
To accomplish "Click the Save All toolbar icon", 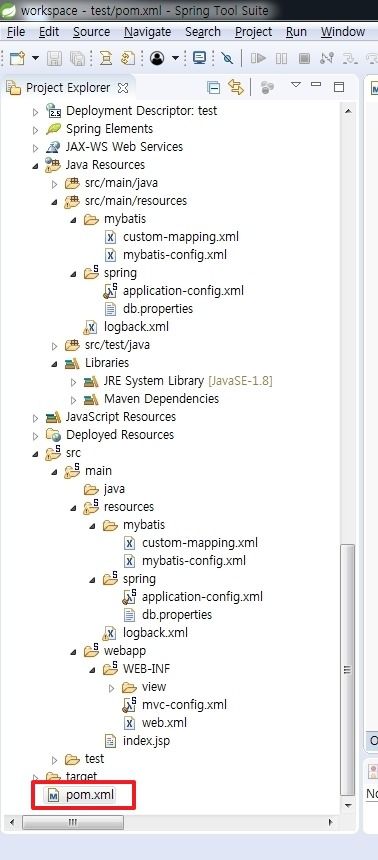I will [x=77, y=59].
